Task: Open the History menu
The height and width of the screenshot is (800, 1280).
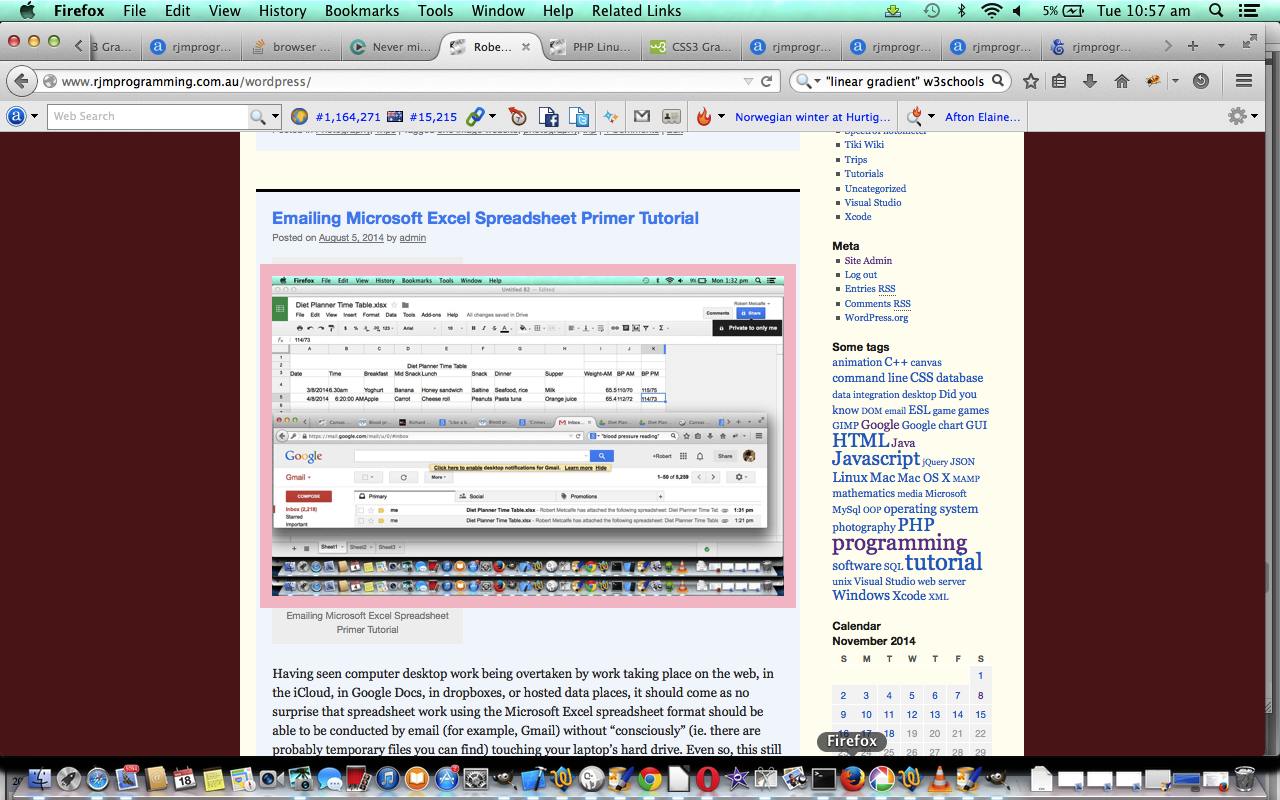Action: [282, 11]
